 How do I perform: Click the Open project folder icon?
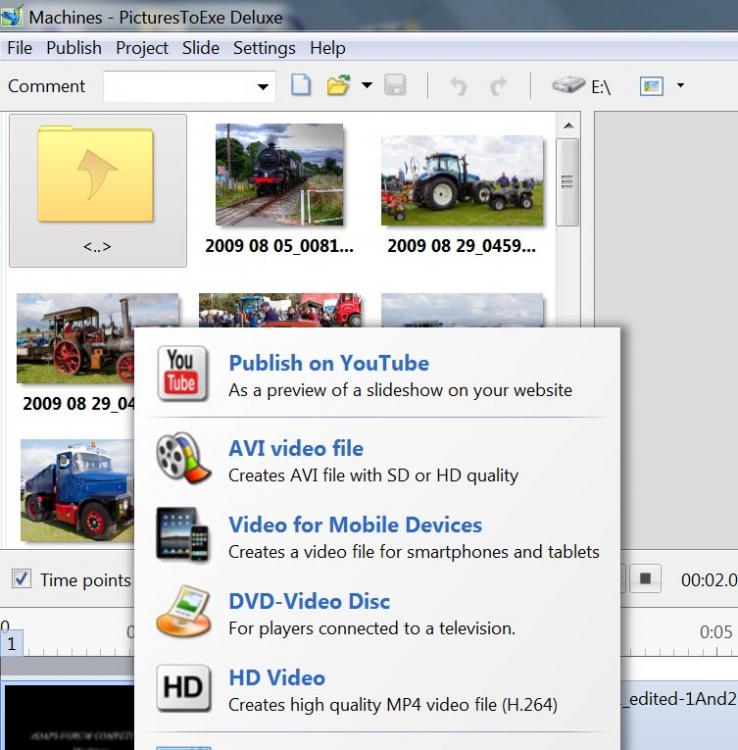339,86
